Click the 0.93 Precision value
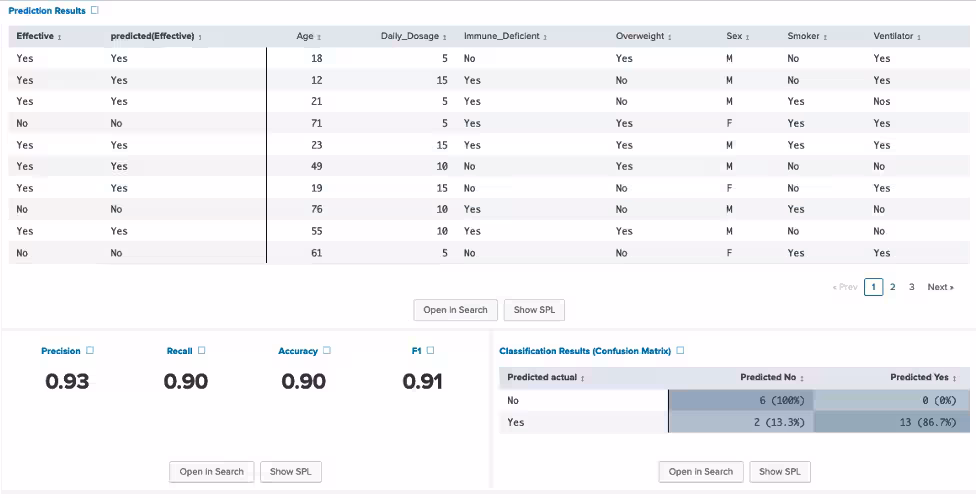The height and width of the screenshot is (498, 976). 67,381
